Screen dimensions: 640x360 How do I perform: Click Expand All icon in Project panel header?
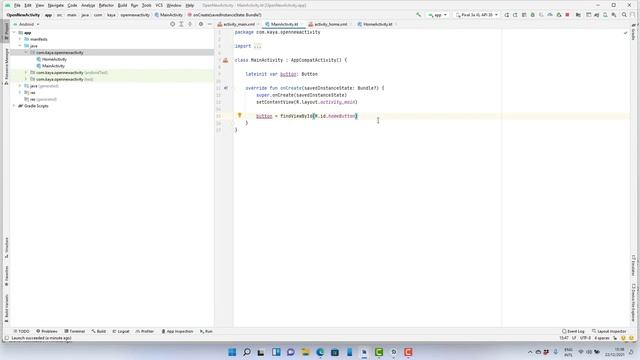click(x=182, y=24)
